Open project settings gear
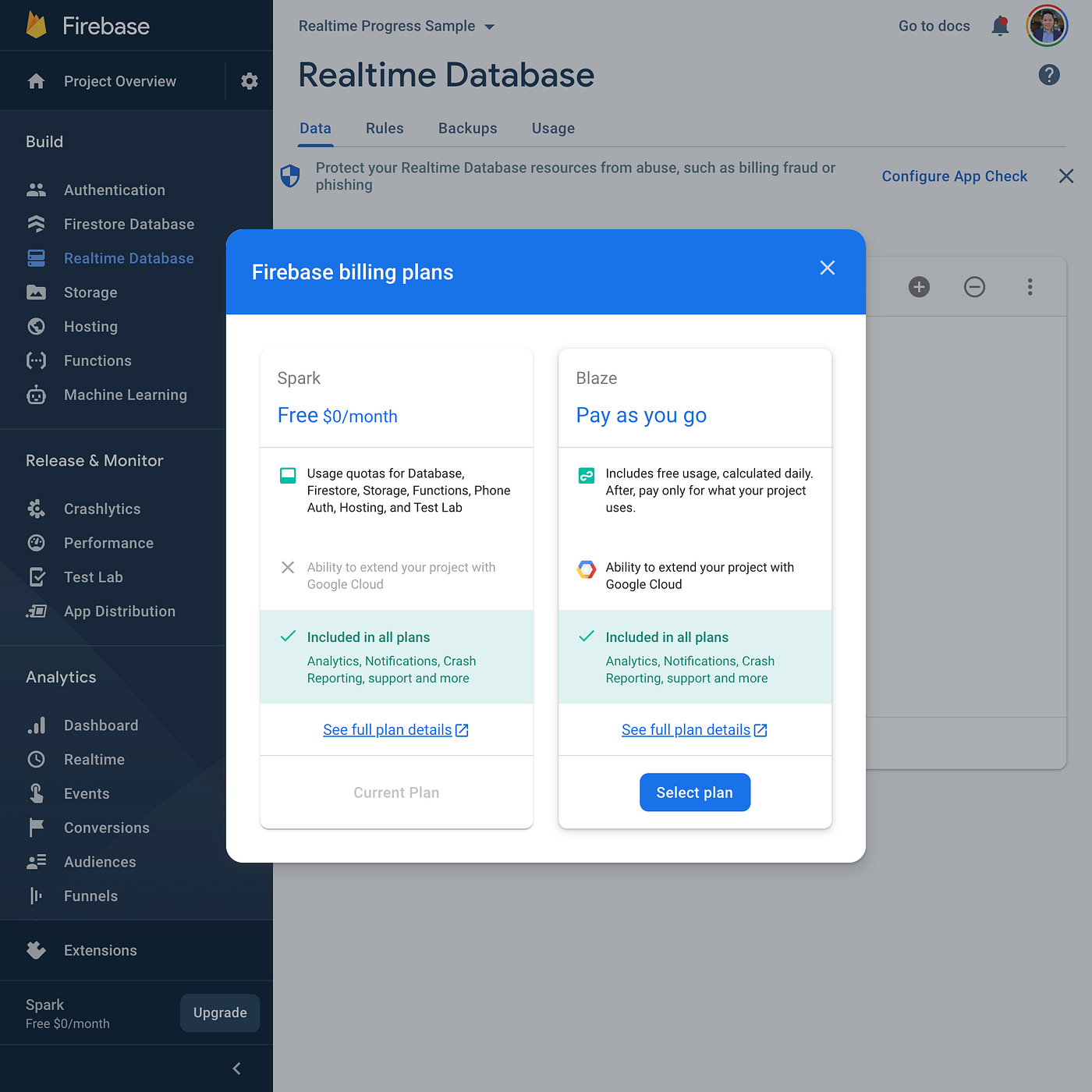 [x=249, y=80]
